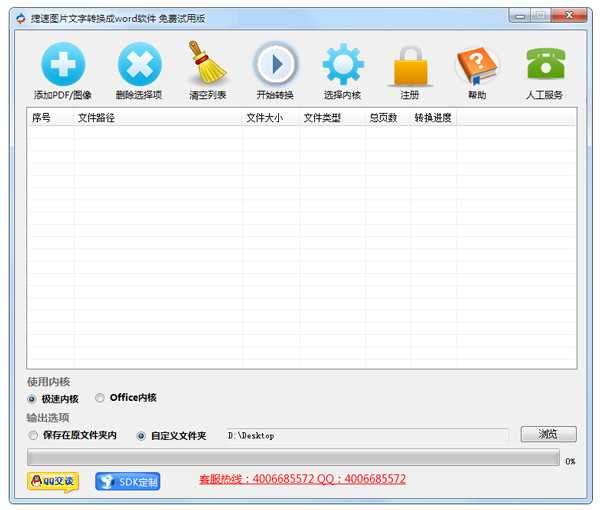Screen dimensions: 600x510
Task: Open the 帮助 help book icon
Action: [477, 65]
